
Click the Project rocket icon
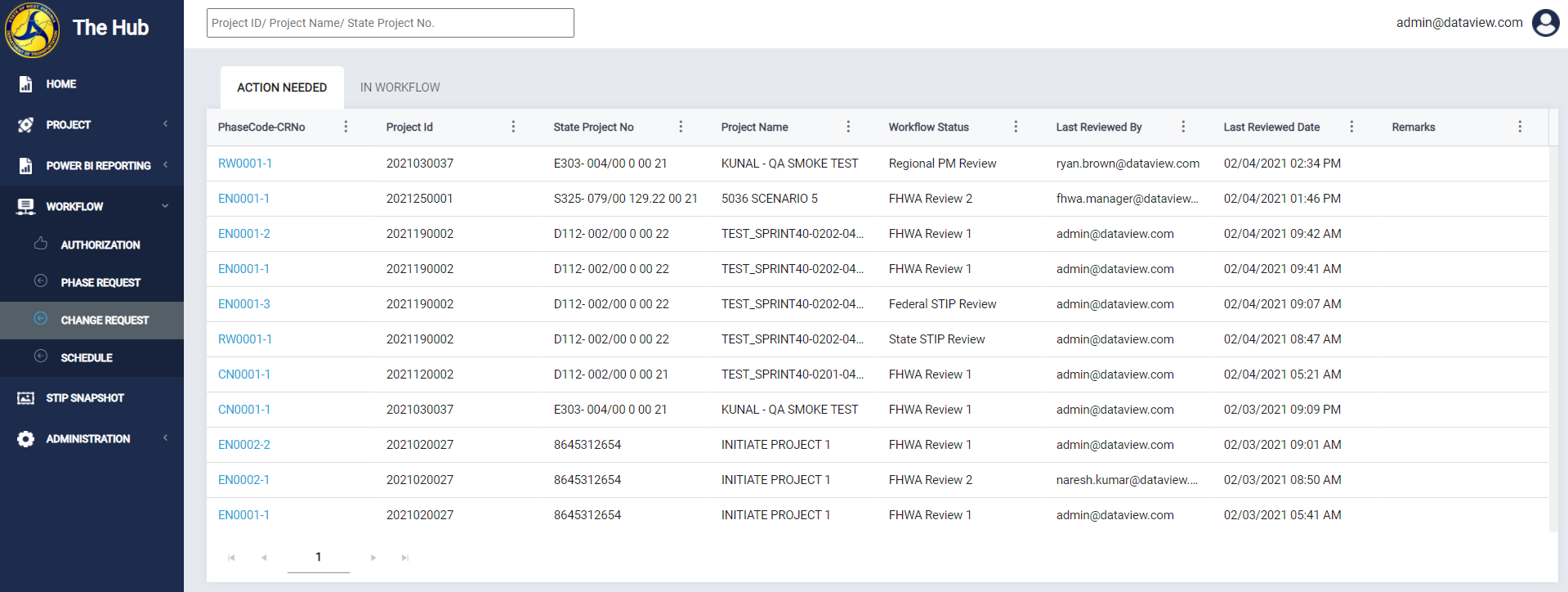pyautogui.click(x=25, y=125)
